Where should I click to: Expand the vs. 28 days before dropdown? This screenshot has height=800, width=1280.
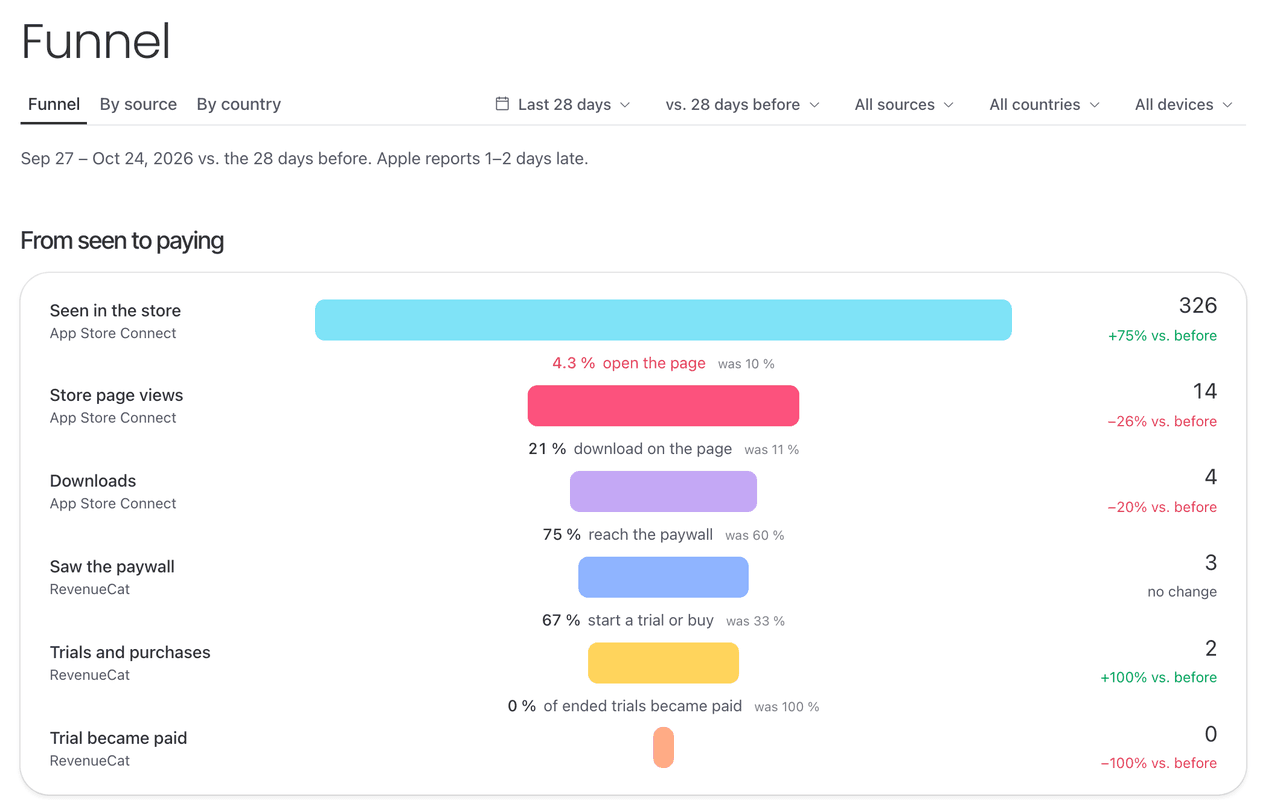pyautogui.click(x=742, y=104)
